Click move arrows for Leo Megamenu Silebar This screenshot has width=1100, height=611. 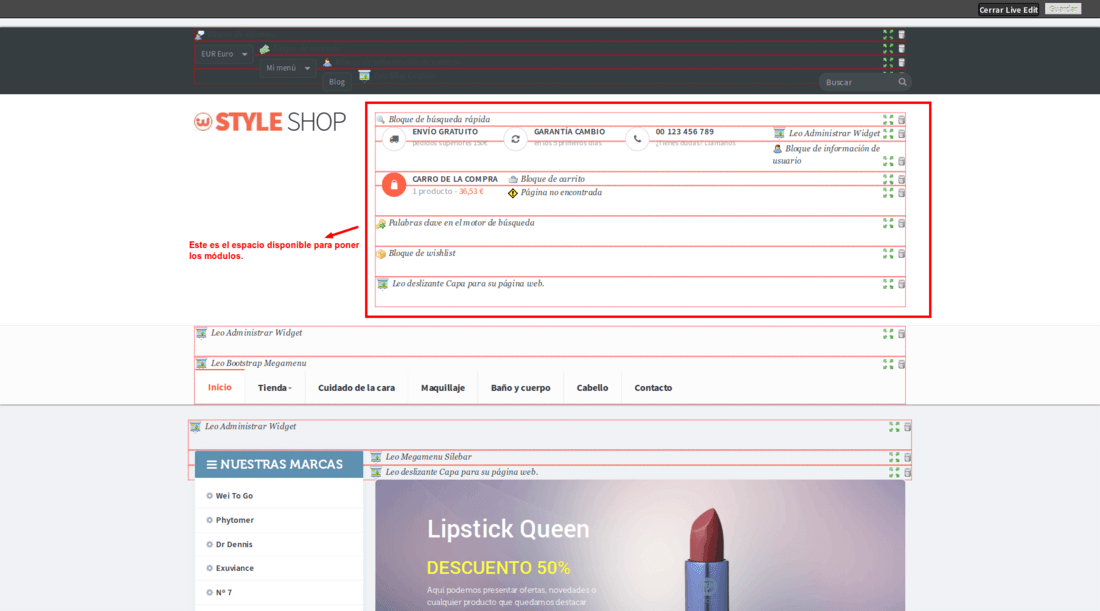894,457
